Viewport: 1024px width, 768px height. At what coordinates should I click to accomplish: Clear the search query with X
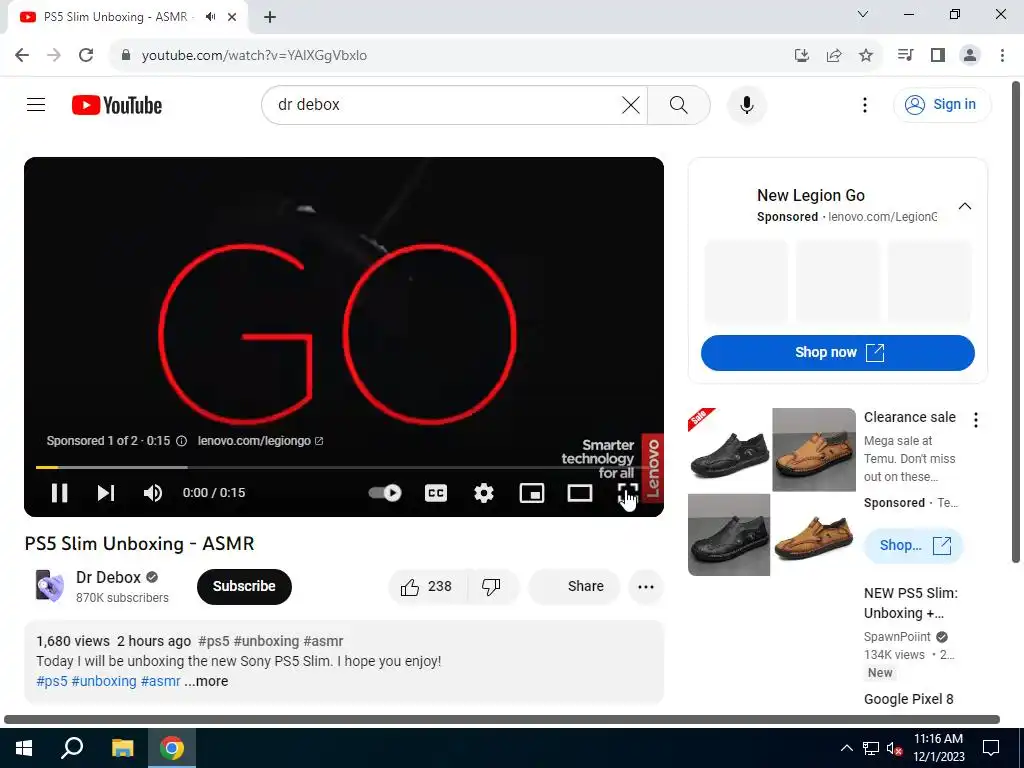[631, 104]
